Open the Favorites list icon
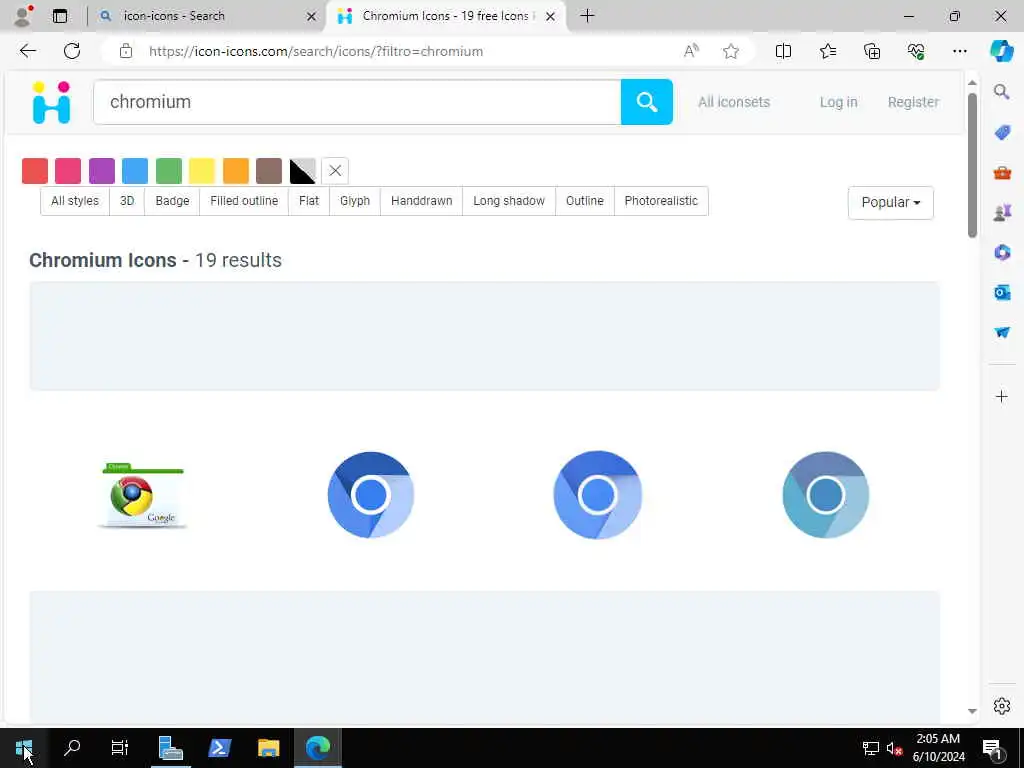Viewport: 1024px width, 768px height. (x=827, y=51)
